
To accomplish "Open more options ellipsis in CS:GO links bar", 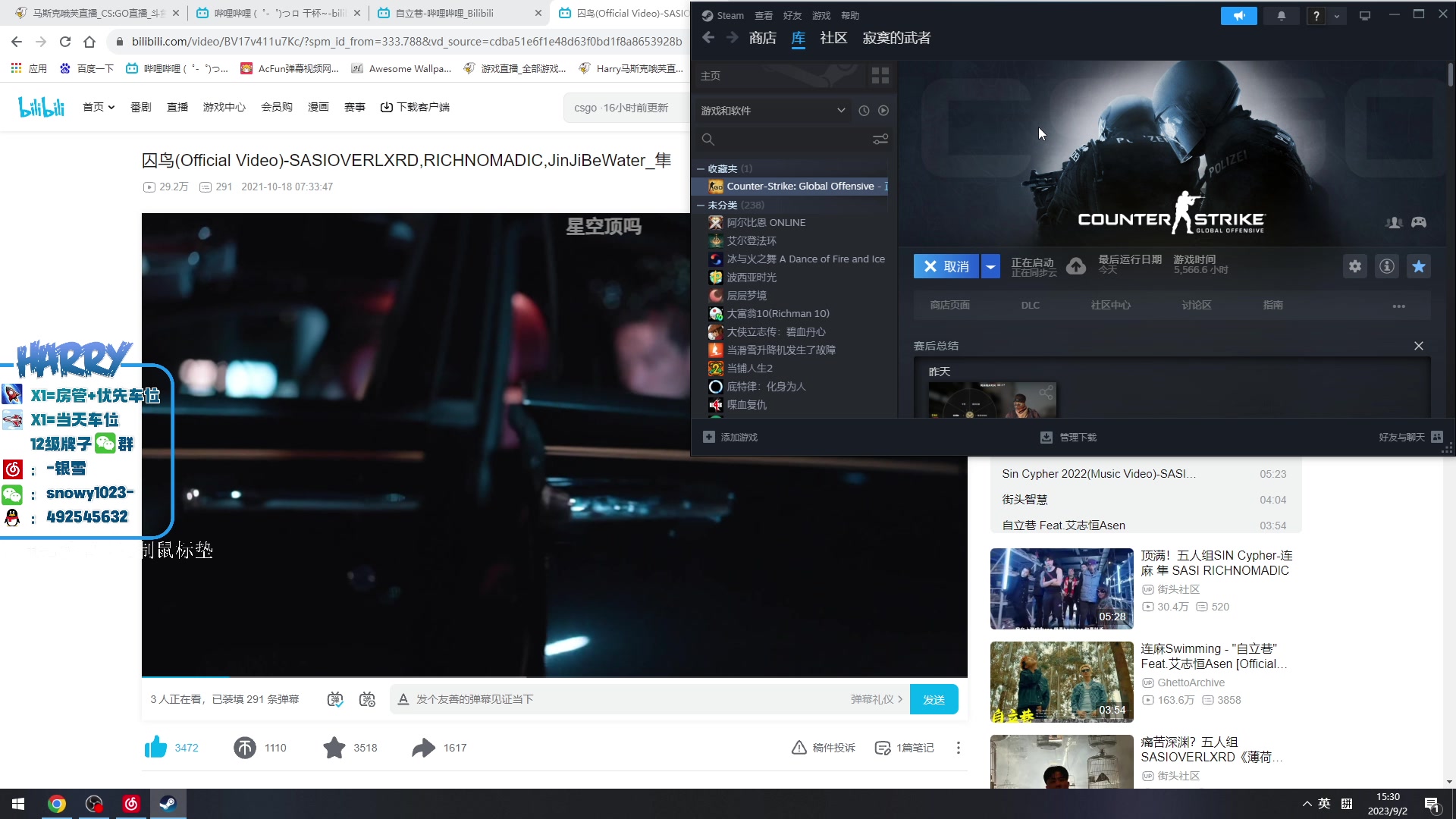I will point(1399,306).
